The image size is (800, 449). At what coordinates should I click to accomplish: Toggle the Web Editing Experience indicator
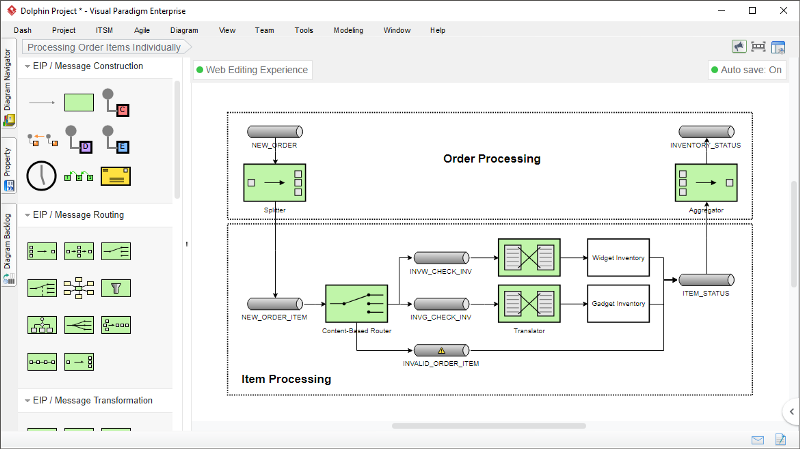pyautogui.click(x=252, y=70)
